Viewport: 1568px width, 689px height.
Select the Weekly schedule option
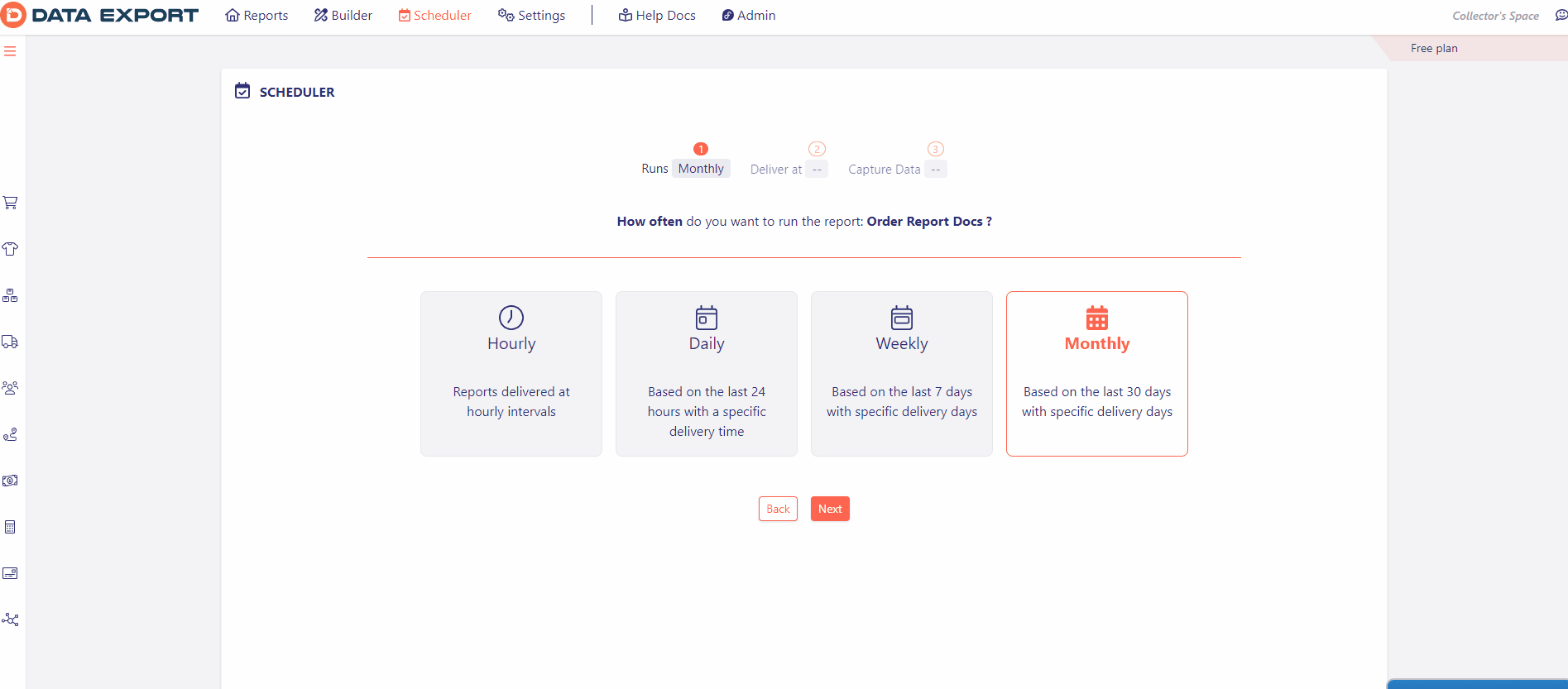click(902, 373)
